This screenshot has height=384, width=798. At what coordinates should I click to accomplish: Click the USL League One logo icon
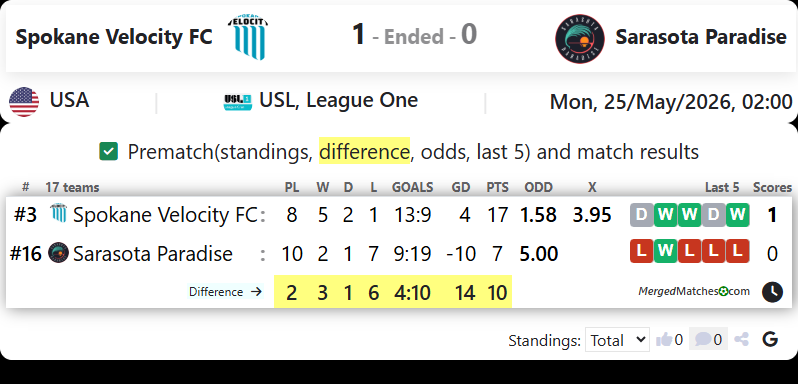pyautogui.click(x=238, y=102)
